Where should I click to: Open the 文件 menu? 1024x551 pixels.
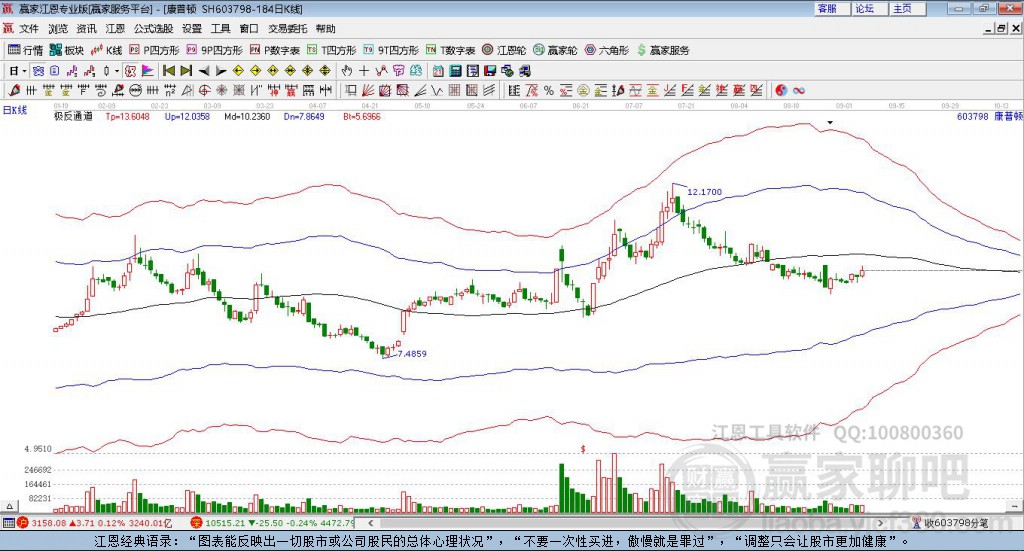click(x=29, y=29)
